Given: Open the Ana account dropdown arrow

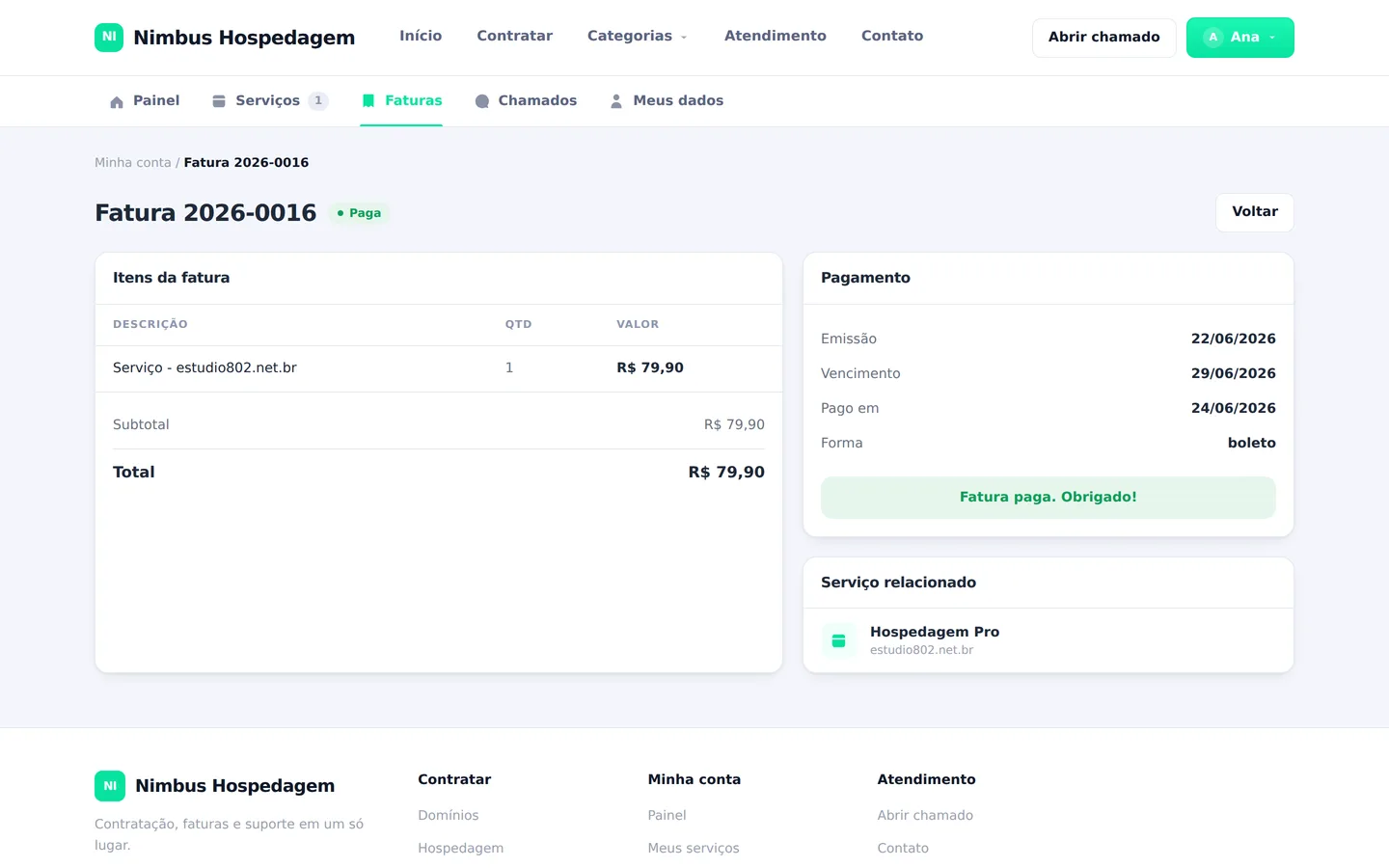Looking at the screenshot, I should point(1272,38).
